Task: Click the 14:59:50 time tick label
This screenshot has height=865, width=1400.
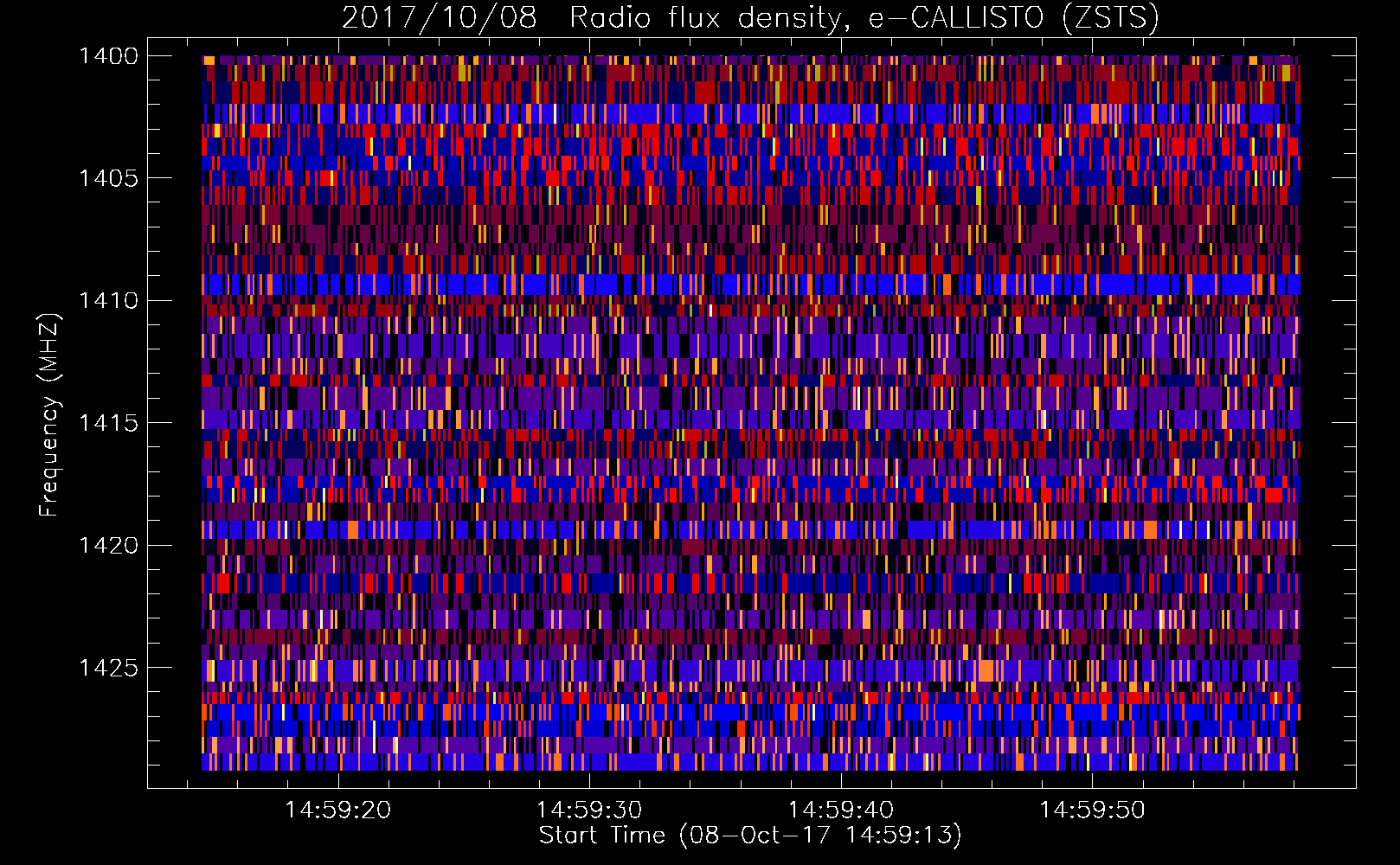Action: click(x=1092, y=811)
